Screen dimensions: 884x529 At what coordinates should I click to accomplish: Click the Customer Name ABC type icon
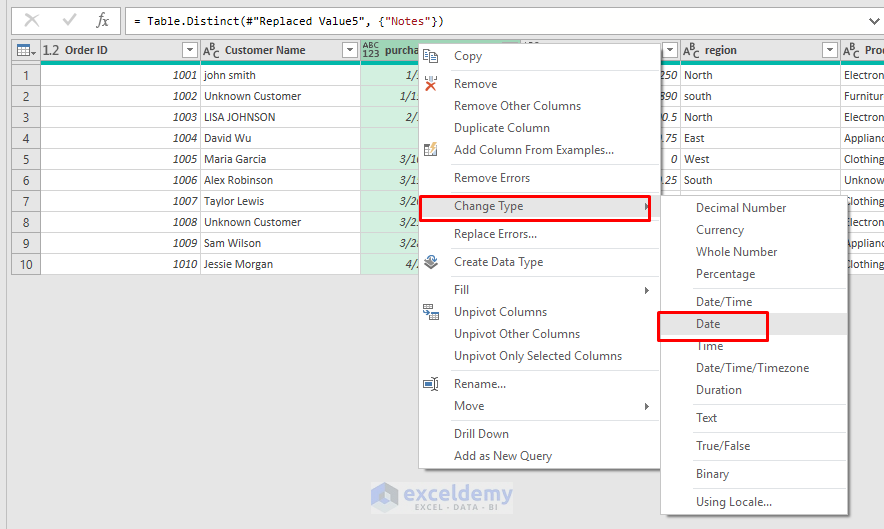click(211, 50)
